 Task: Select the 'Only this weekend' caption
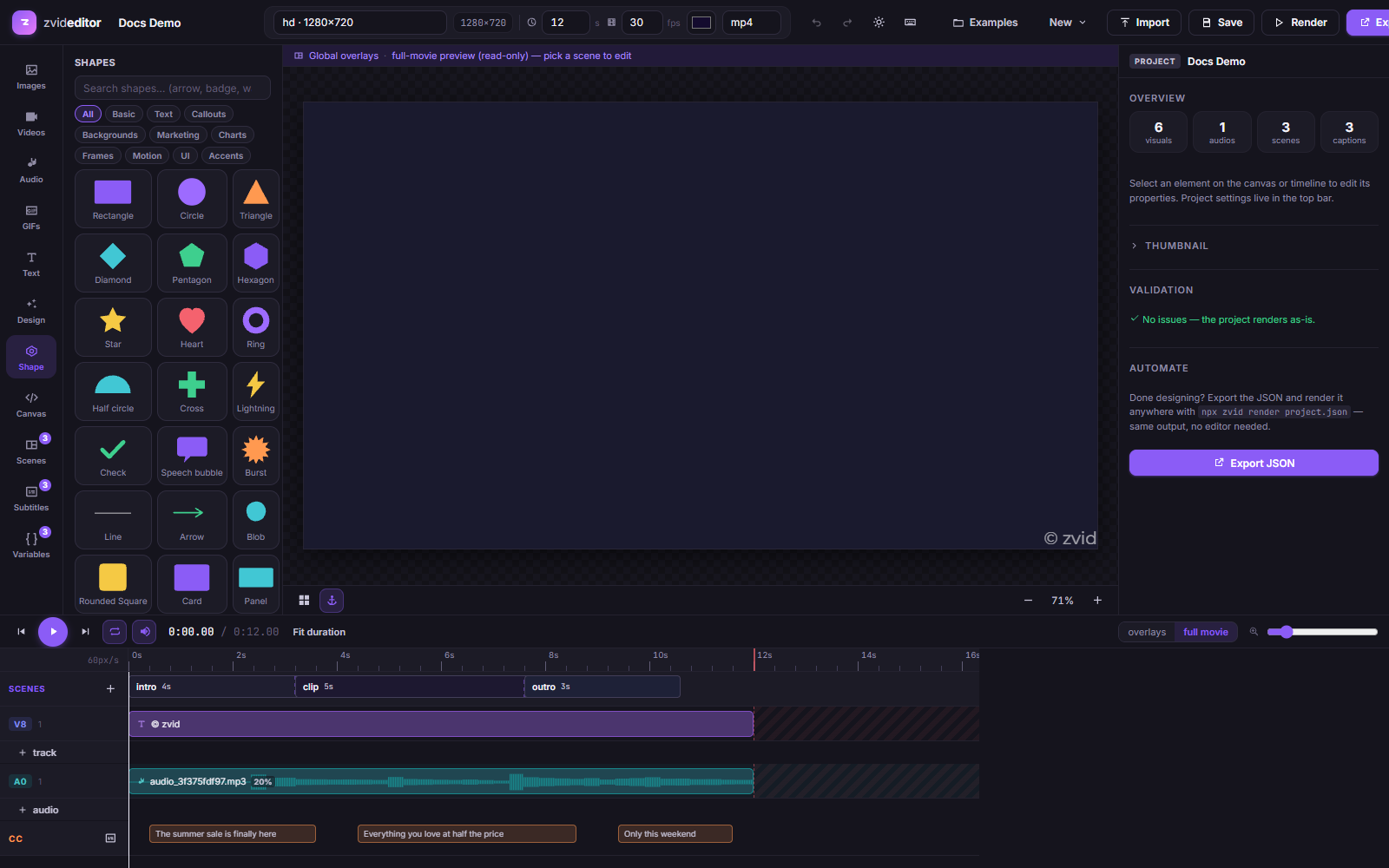[675, 834]
